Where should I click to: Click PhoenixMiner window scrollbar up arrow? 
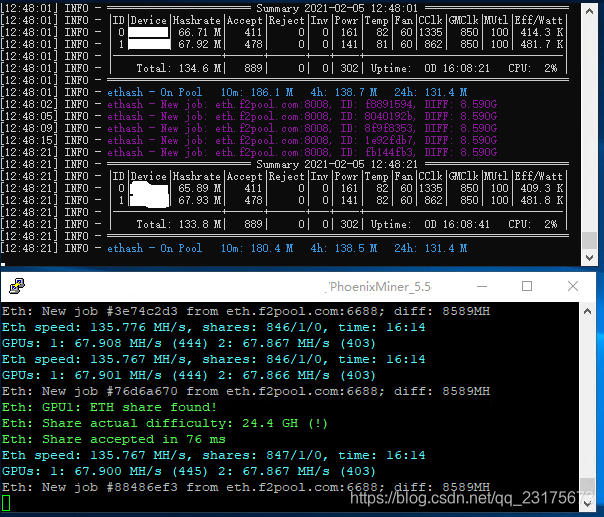coord(587,311)
